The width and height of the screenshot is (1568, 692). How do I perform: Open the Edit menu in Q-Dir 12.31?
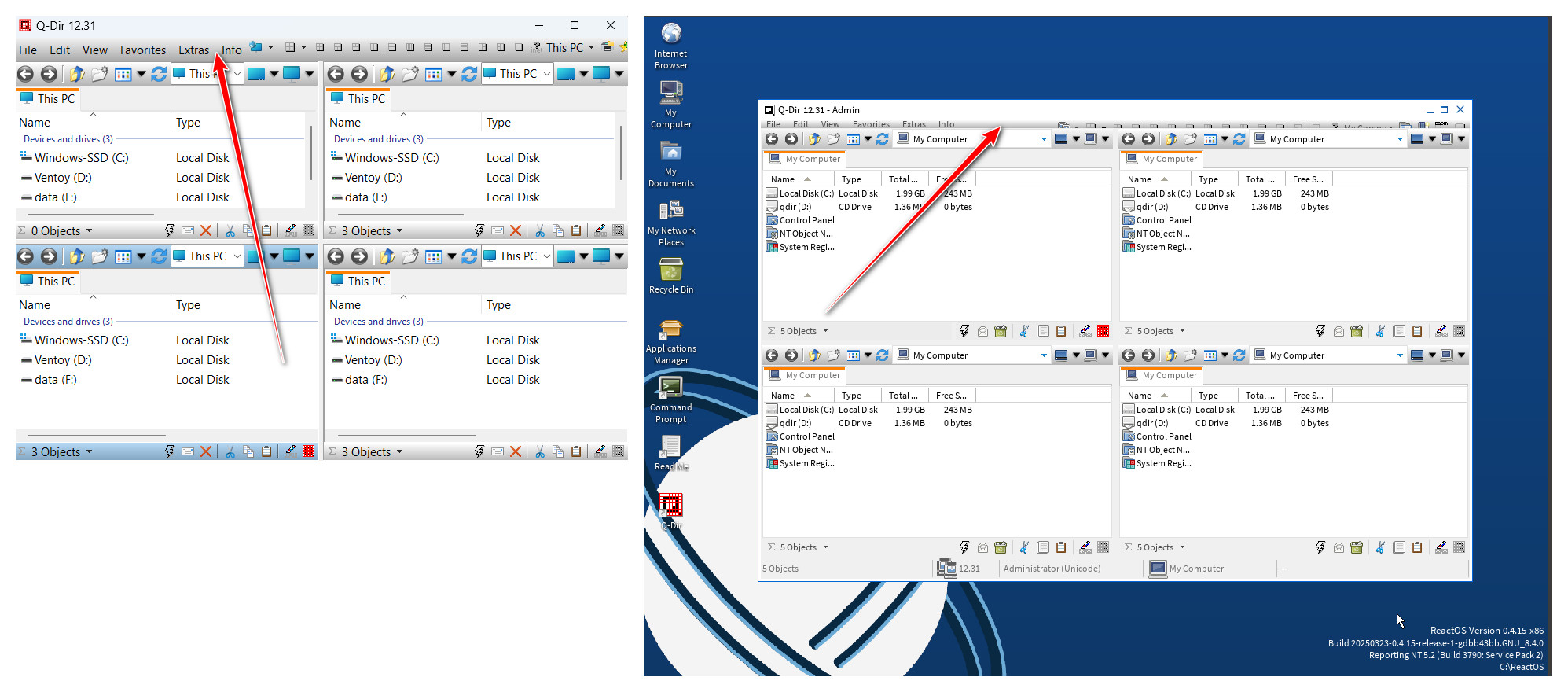pos(60,50)
